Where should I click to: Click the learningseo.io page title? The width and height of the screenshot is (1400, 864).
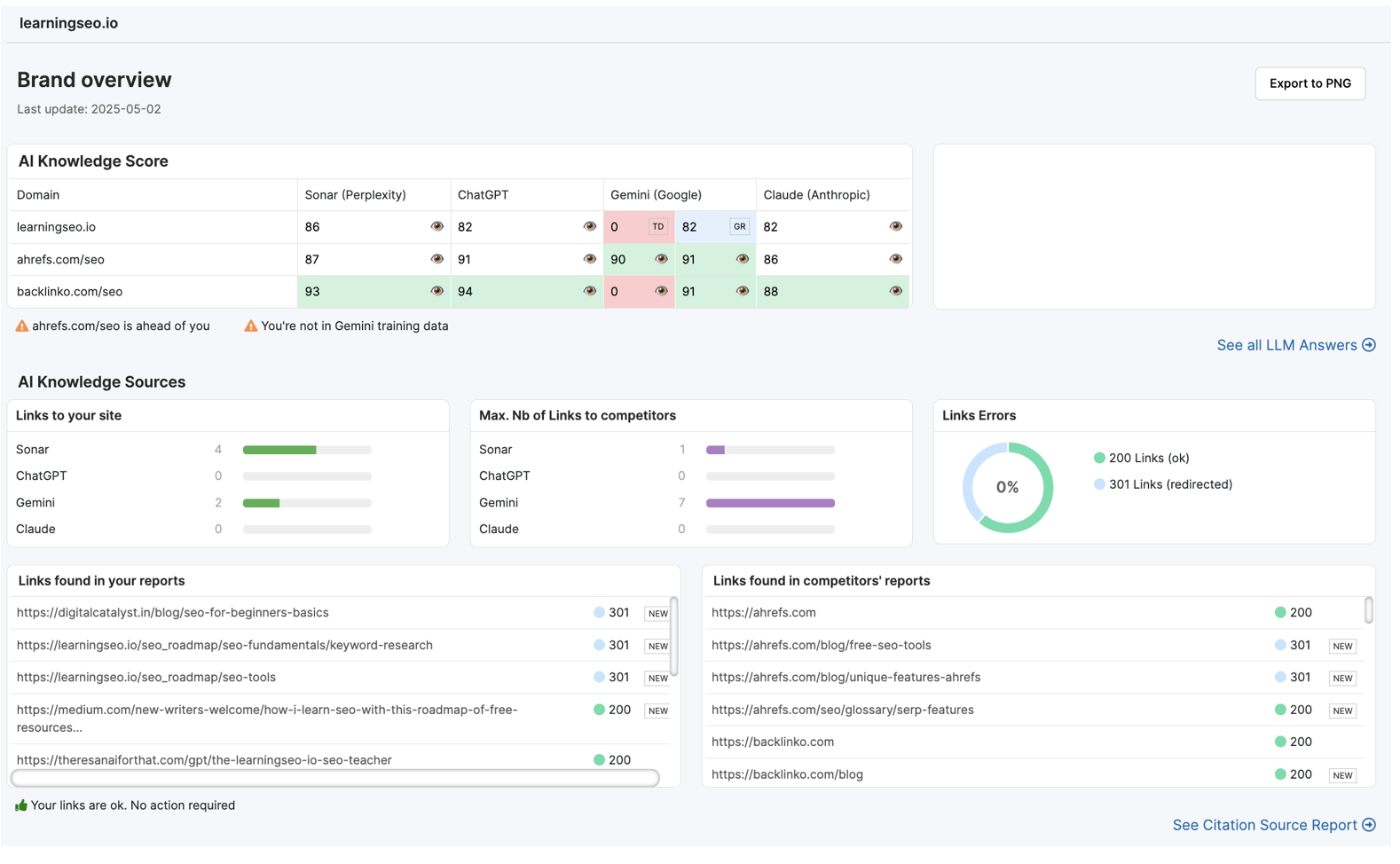tap(68, 23)
